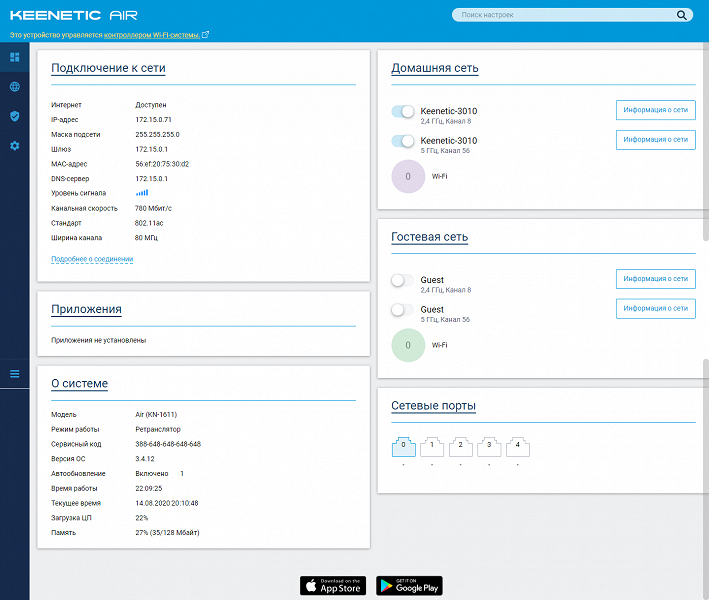
Task: Open 'Домашняя сеть' heading link
Action: click(435, 68)
